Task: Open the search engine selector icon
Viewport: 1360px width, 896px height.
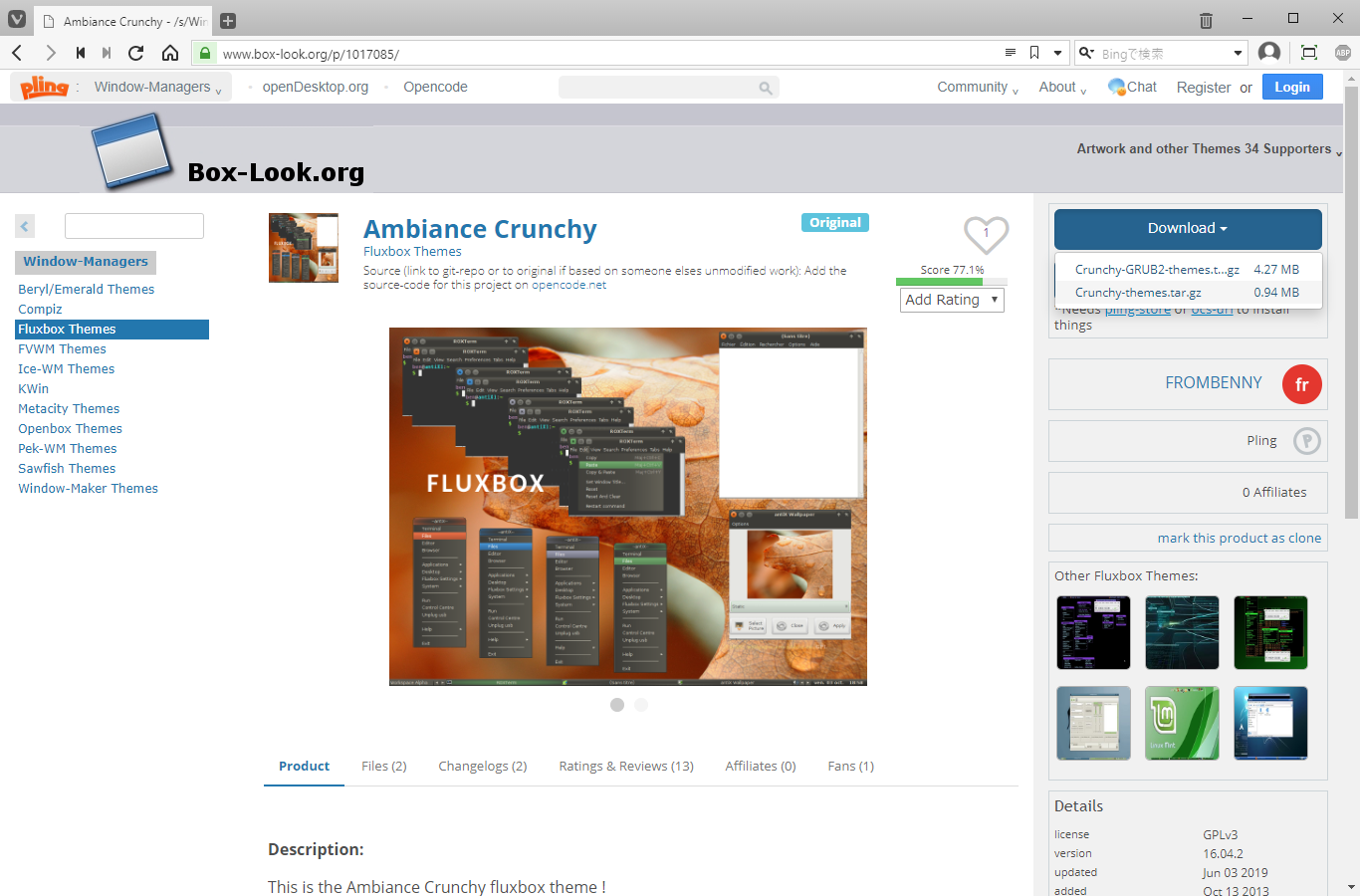Action: coord(1087,53)
